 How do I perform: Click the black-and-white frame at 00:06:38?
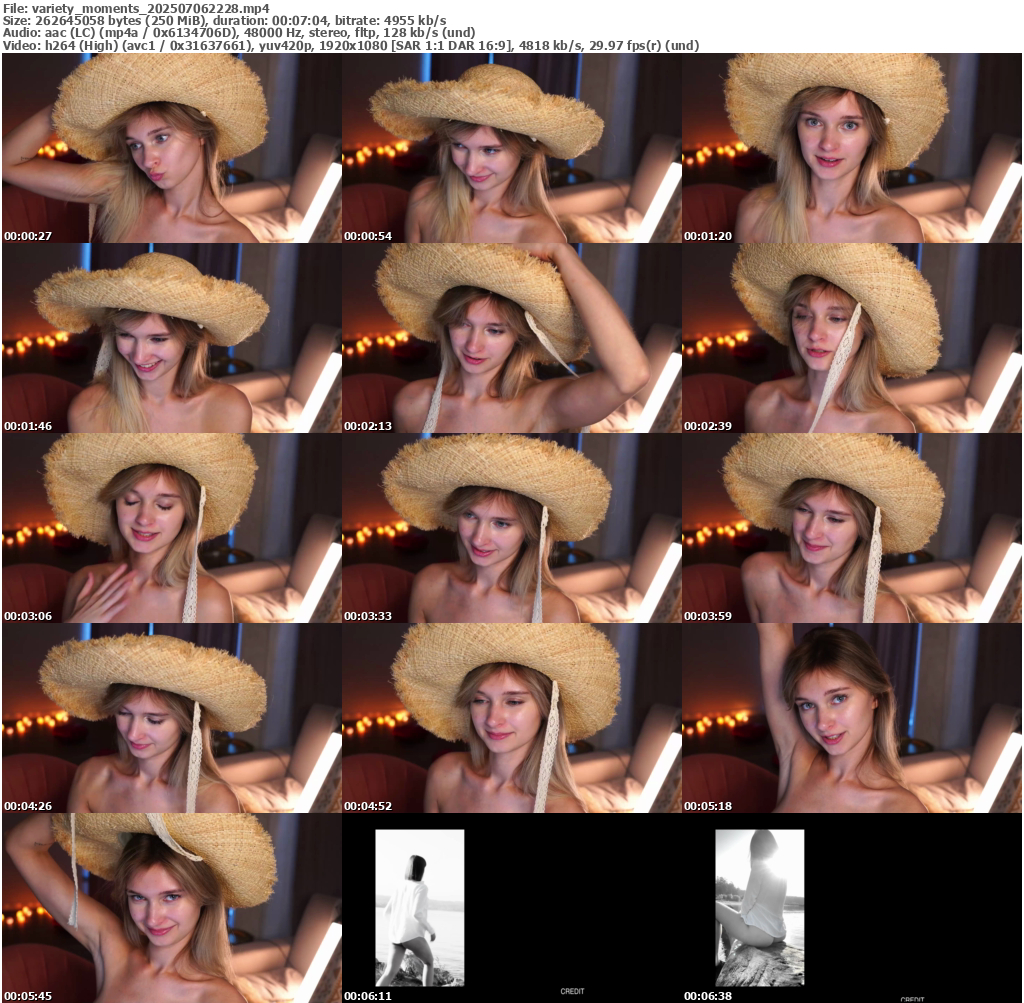pos(760,907)
